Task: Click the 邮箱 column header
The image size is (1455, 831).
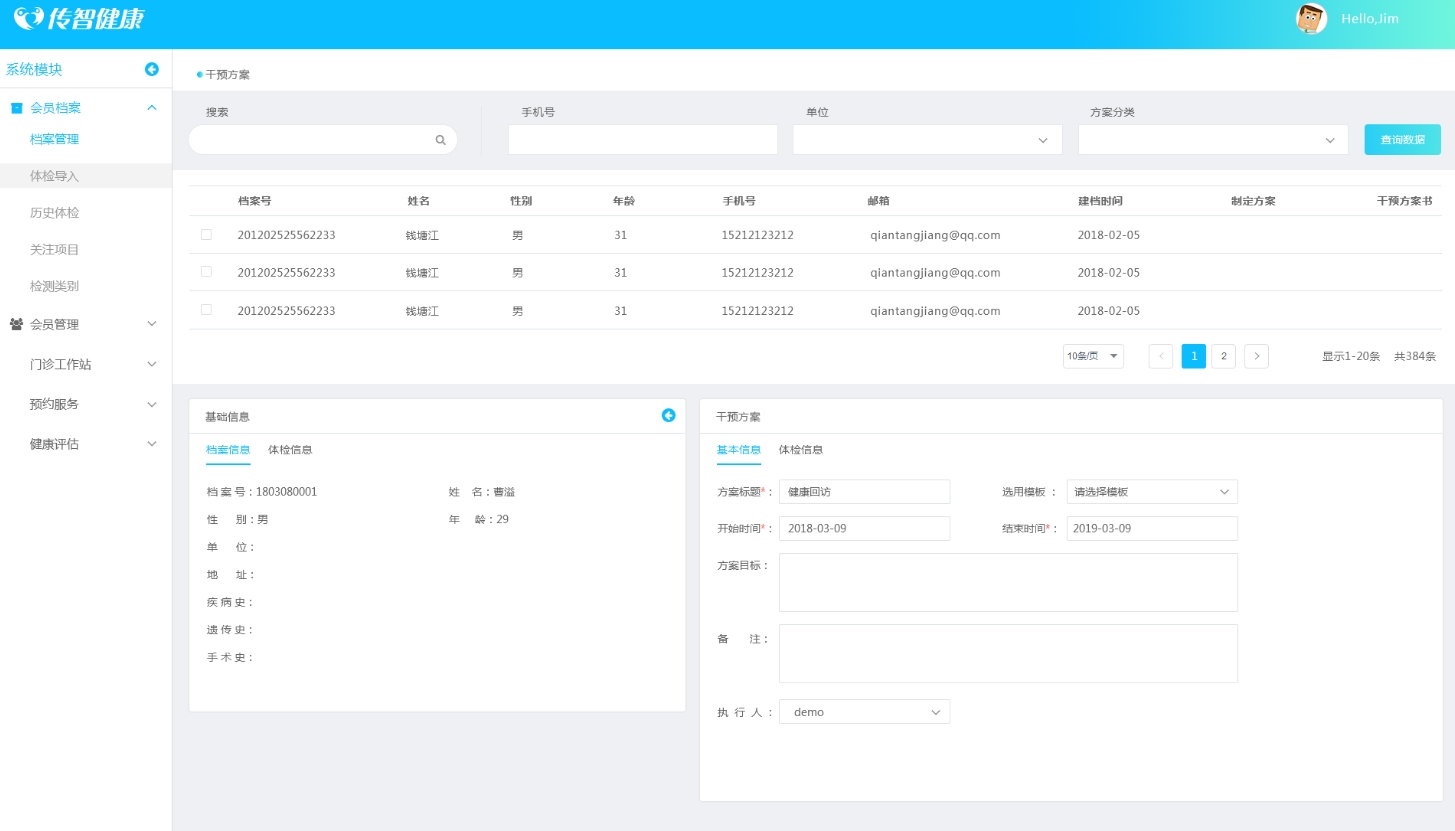Action: [x=878, y=201]
